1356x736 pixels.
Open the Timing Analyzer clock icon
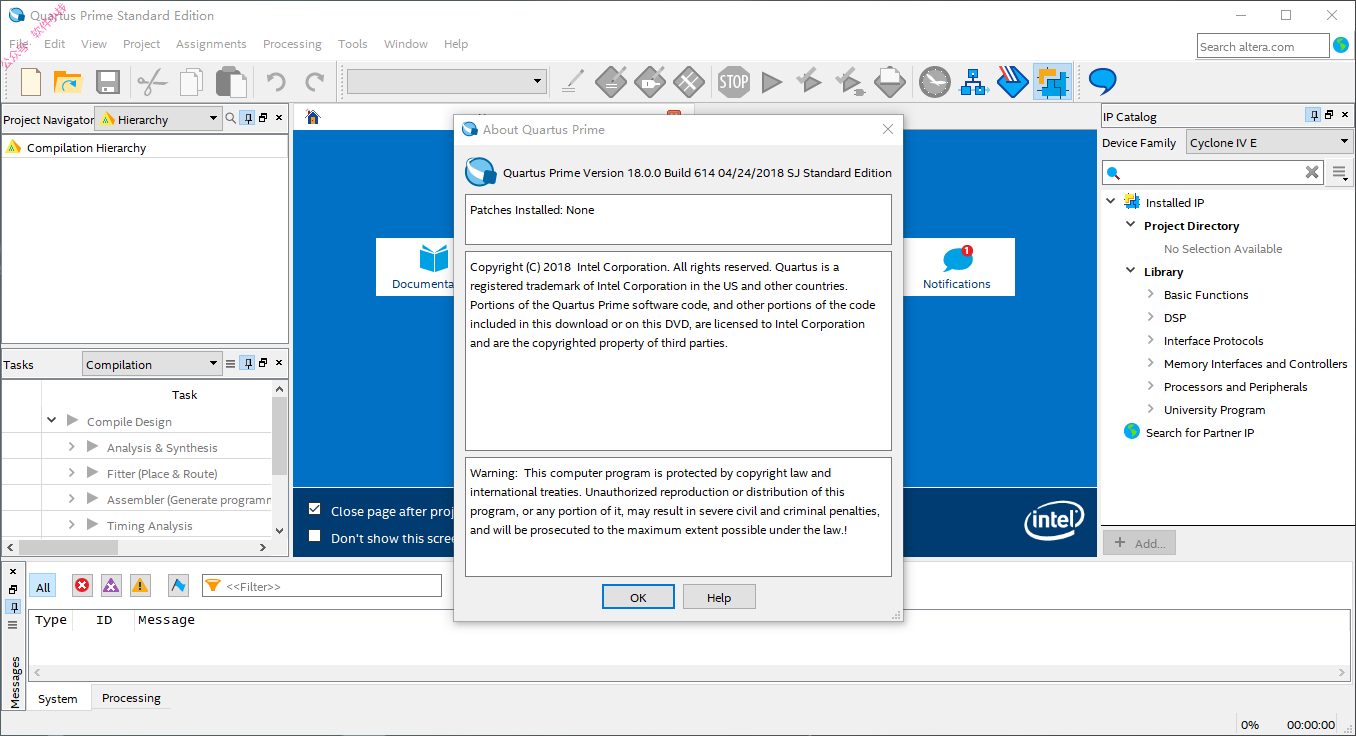coord(935,82)
